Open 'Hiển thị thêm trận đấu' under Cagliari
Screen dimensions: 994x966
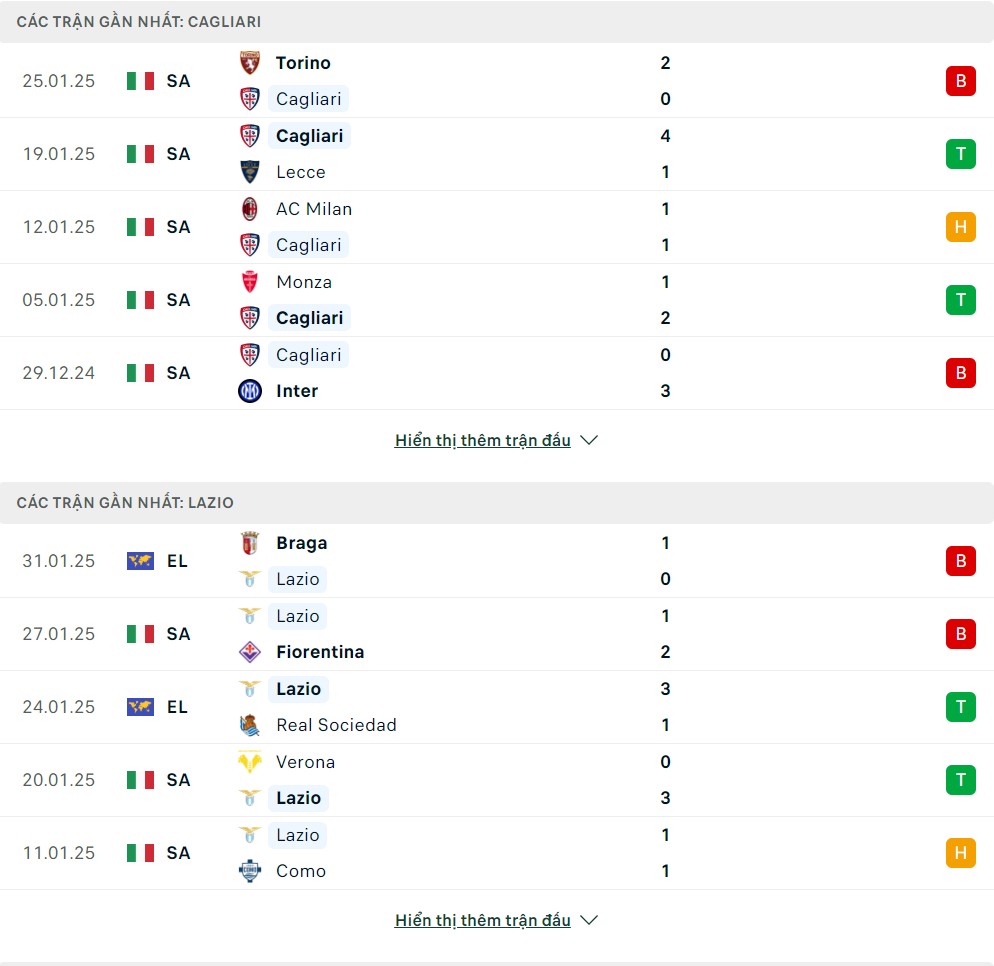tap(482, 440)
